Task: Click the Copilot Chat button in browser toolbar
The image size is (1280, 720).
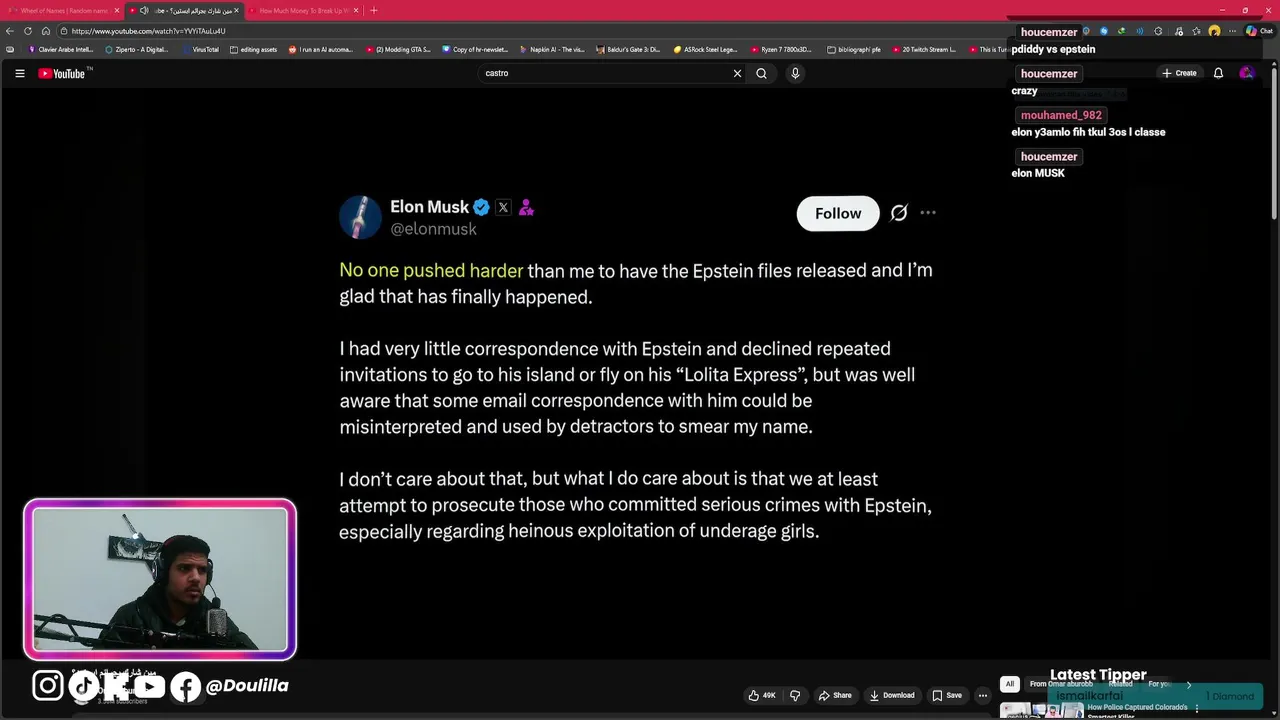Action: point(1259,31)
